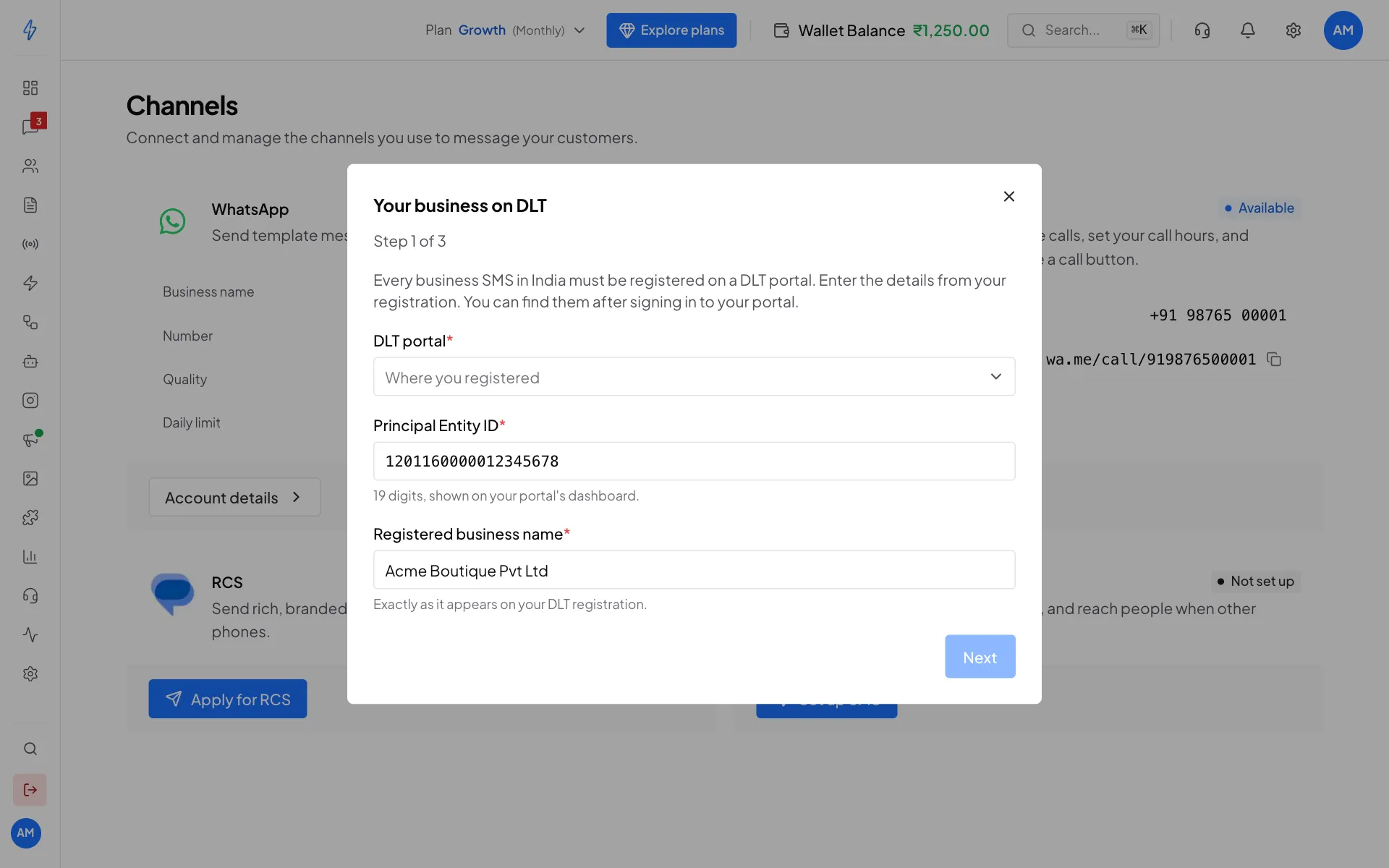Click the Available status badge
This screenshot has height=868, width=1389.
coord(1259,208)
